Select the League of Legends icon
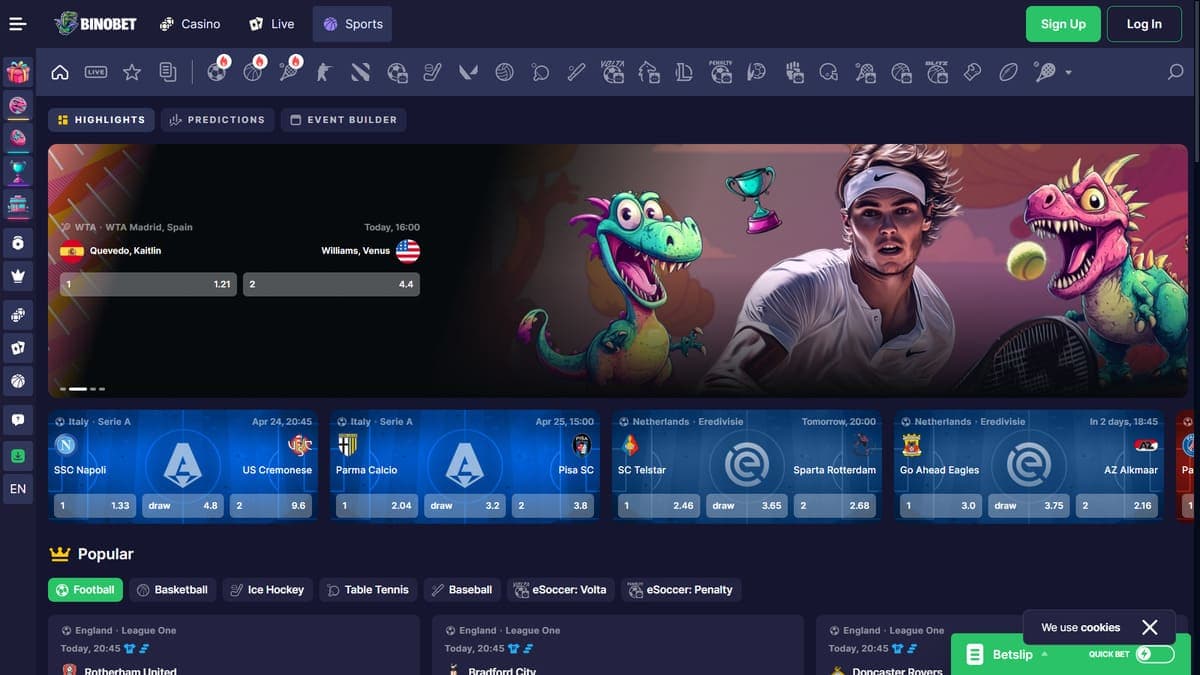Screen dimensions: 1200x675 pyautogui.click(x=684, y=72)
